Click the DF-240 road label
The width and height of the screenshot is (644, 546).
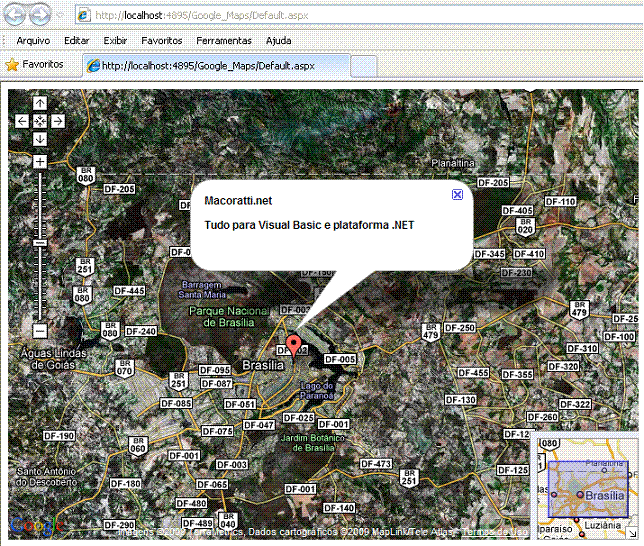(x=141, y=331)
